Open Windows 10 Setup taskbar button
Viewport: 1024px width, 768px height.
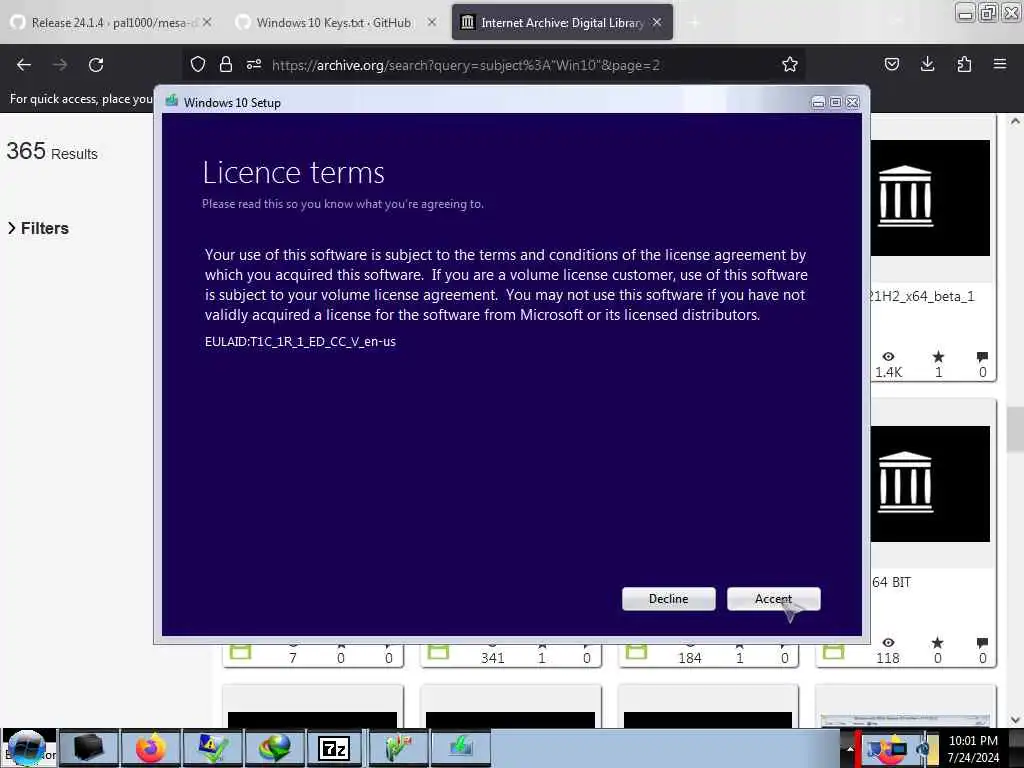point(461,748)
